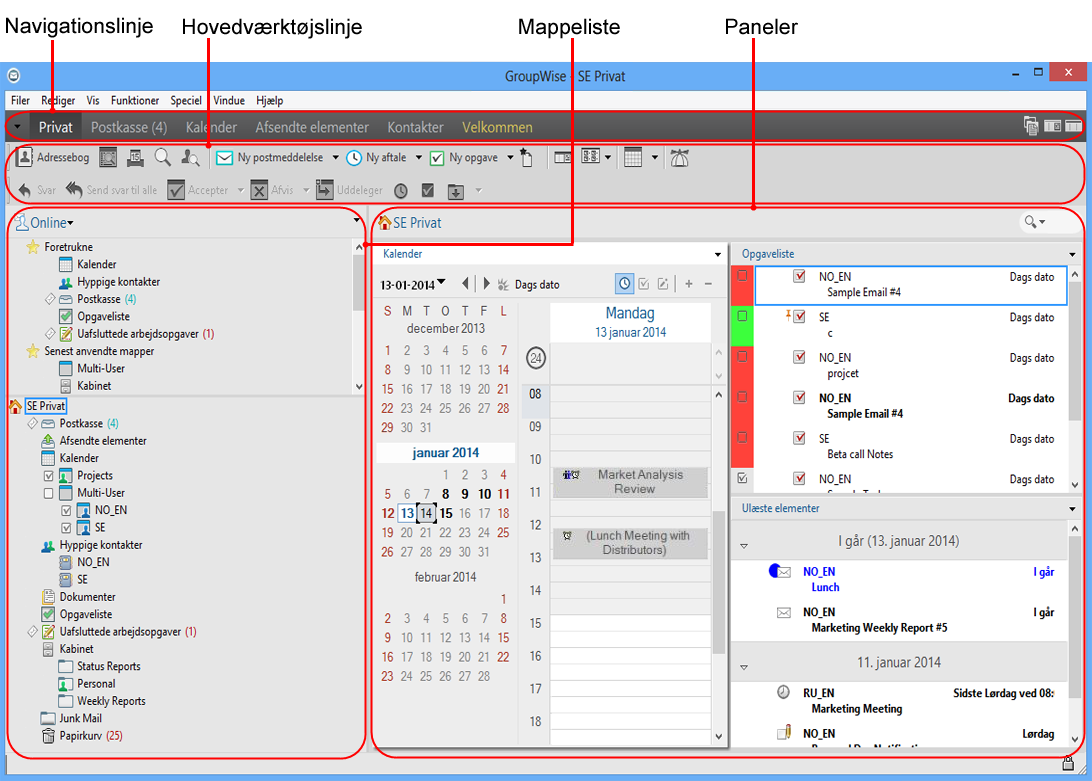1092x781 pixels.
Task: Open the Funktioner menu
Action: (x=134, y=100)
